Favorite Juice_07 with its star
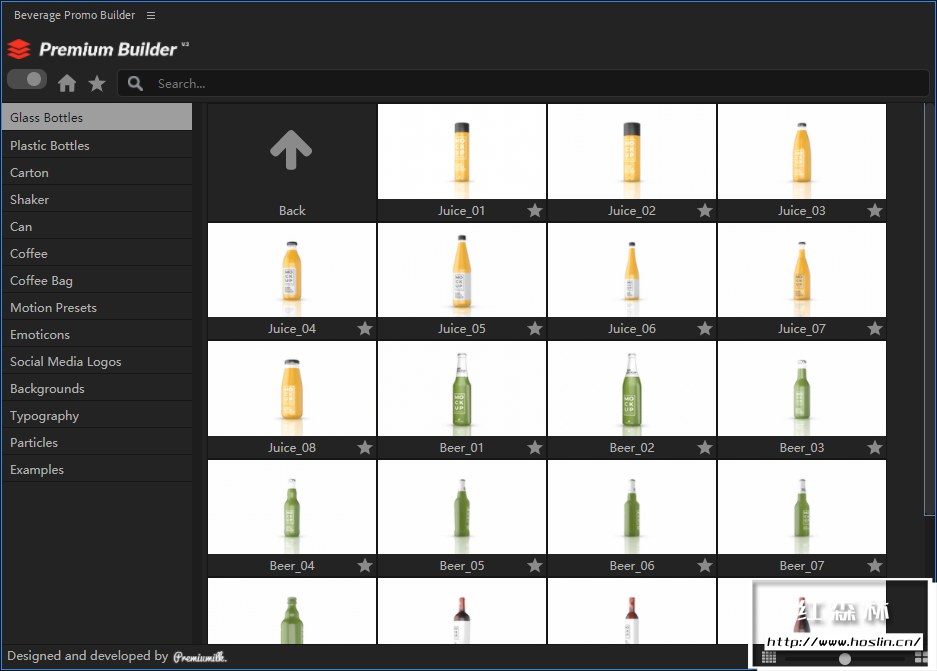Image resolution: width=937 pixels, height=671 pixels. 875,328
